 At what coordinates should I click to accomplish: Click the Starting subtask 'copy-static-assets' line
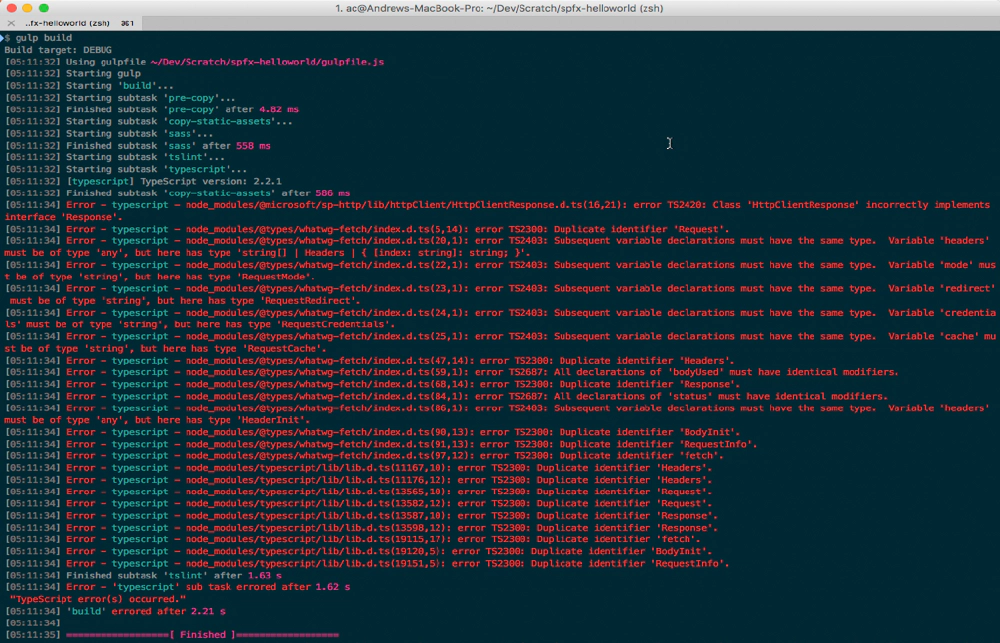(149, 121)
